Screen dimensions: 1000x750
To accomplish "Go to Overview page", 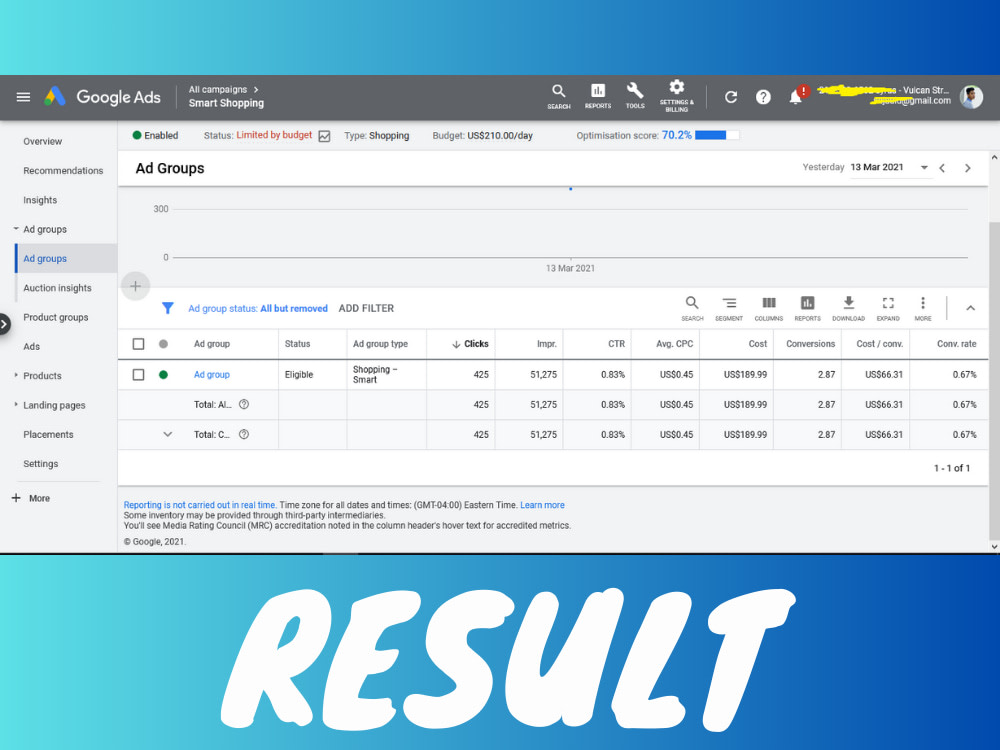I will pos(43,141).
